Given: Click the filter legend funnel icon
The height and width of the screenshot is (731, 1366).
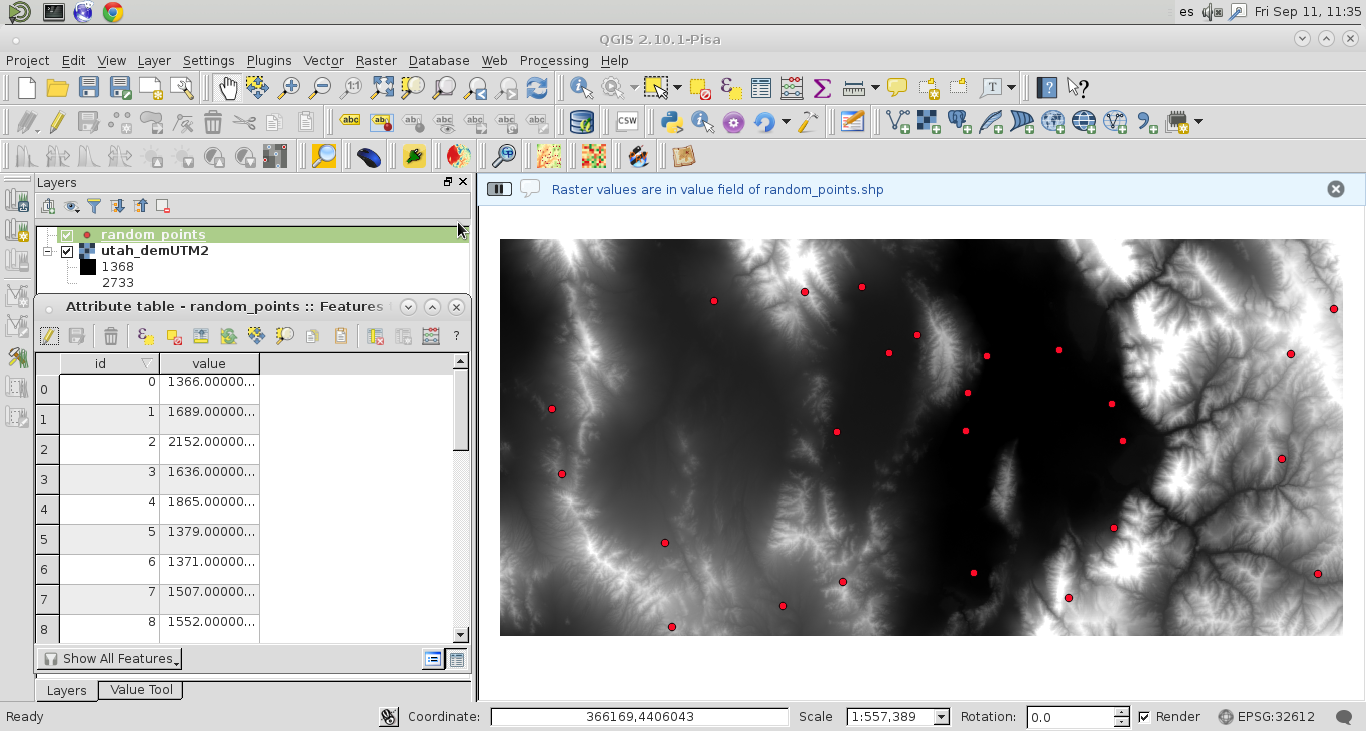Looking at the screenshot, I should coord(94,206).
